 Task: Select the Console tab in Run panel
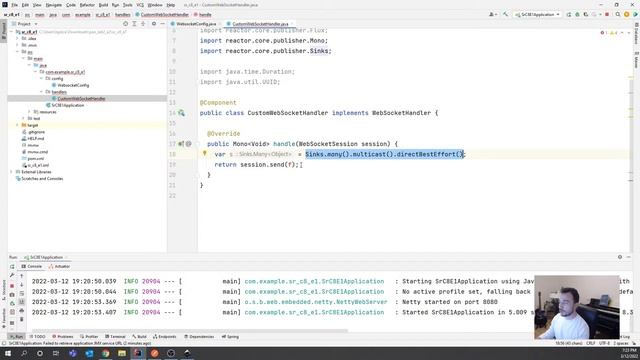tap(32, 266)
